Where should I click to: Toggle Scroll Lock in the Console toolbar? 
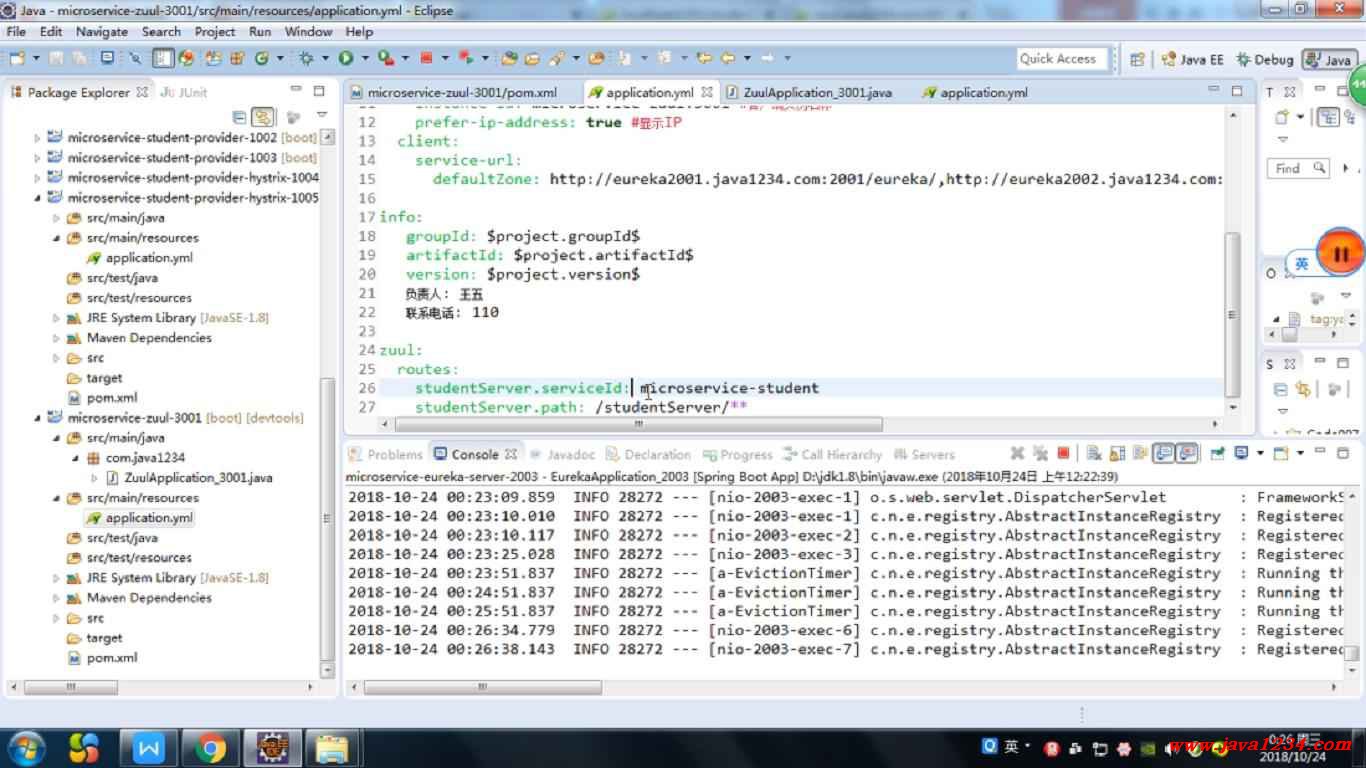coord(1117,453)
